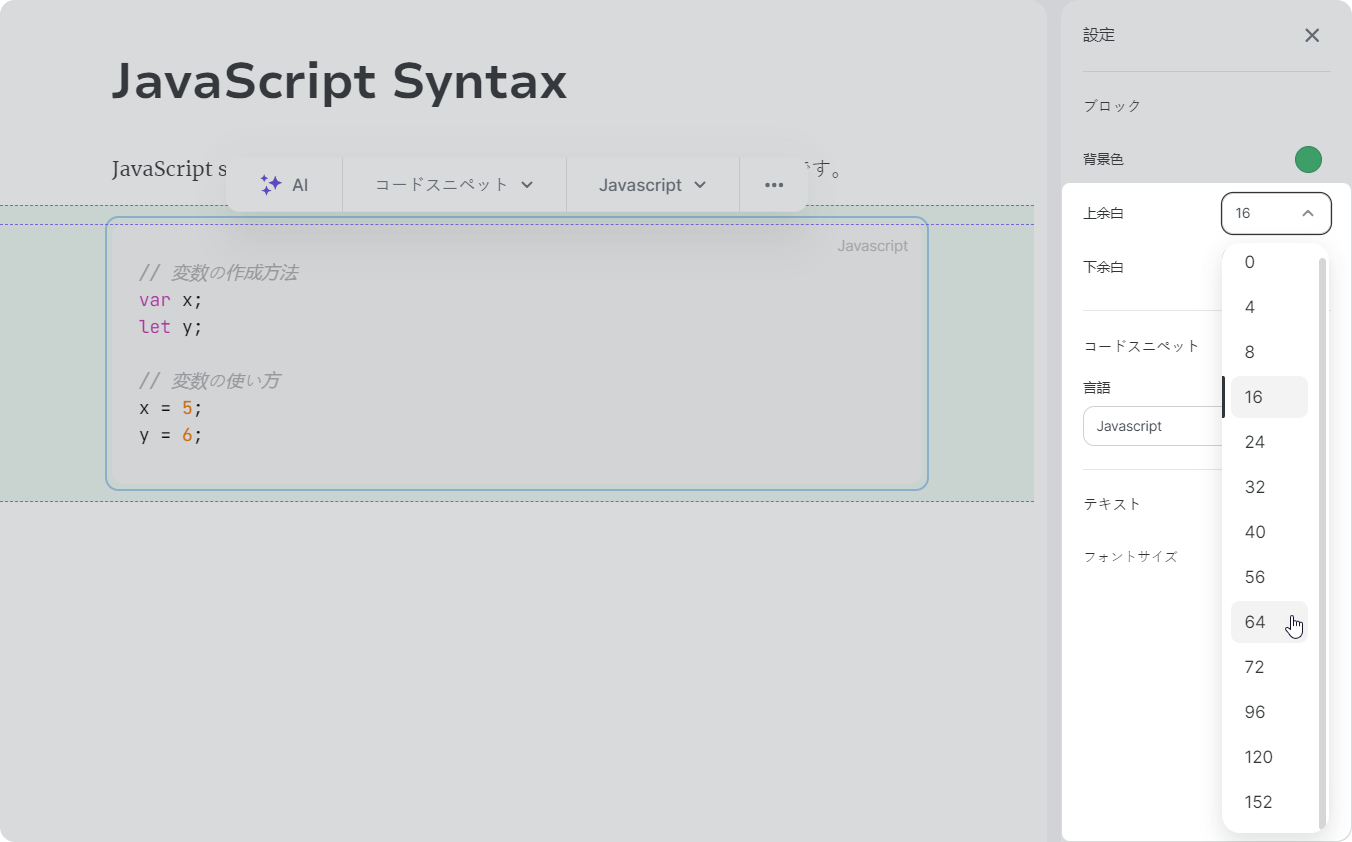Select 4 in the padding list
The image size is (1352, 842).
(x=1269, y=307)
